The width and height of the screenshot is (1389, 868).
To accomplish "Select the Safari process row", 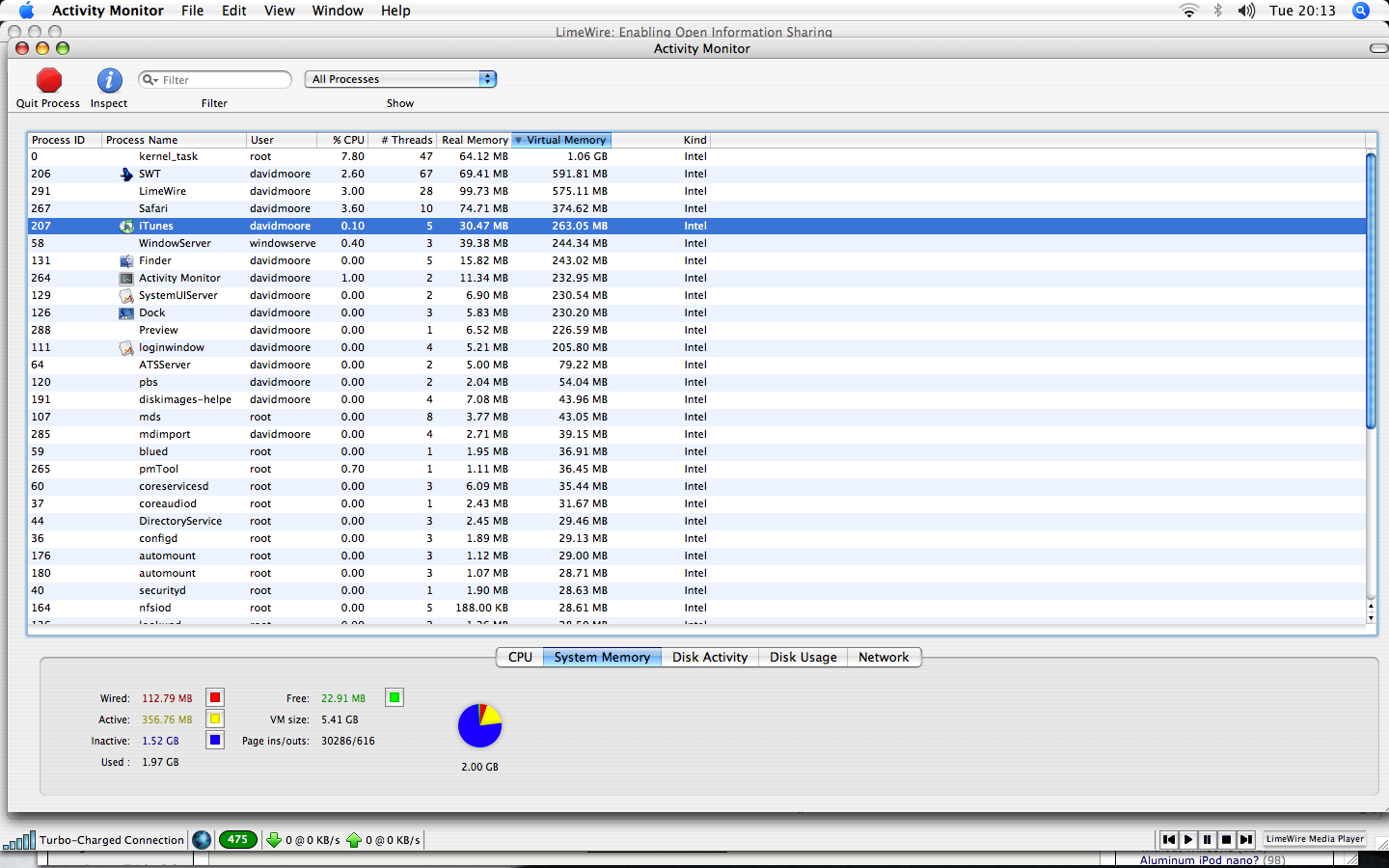I will pos(696,209).
